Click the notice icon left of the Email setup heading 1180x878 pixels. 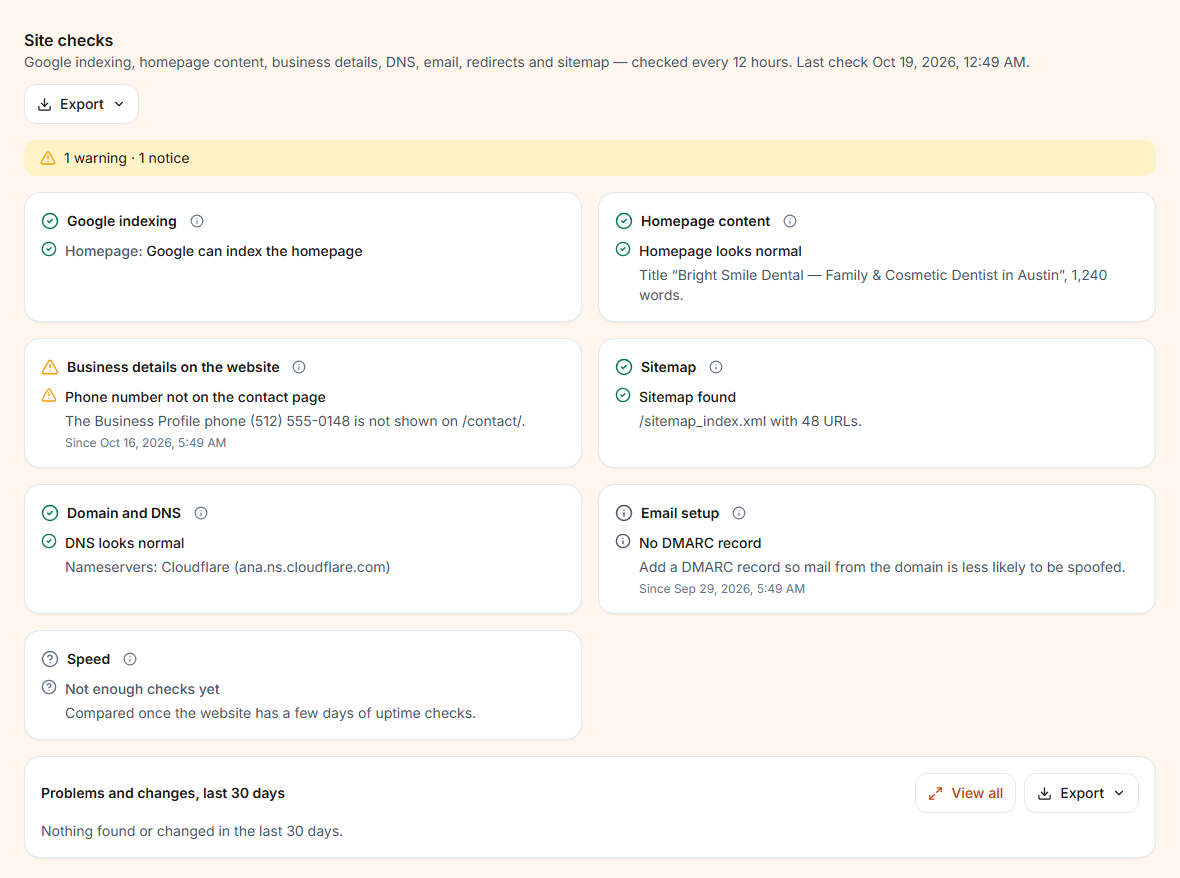(x=624, y=513)
